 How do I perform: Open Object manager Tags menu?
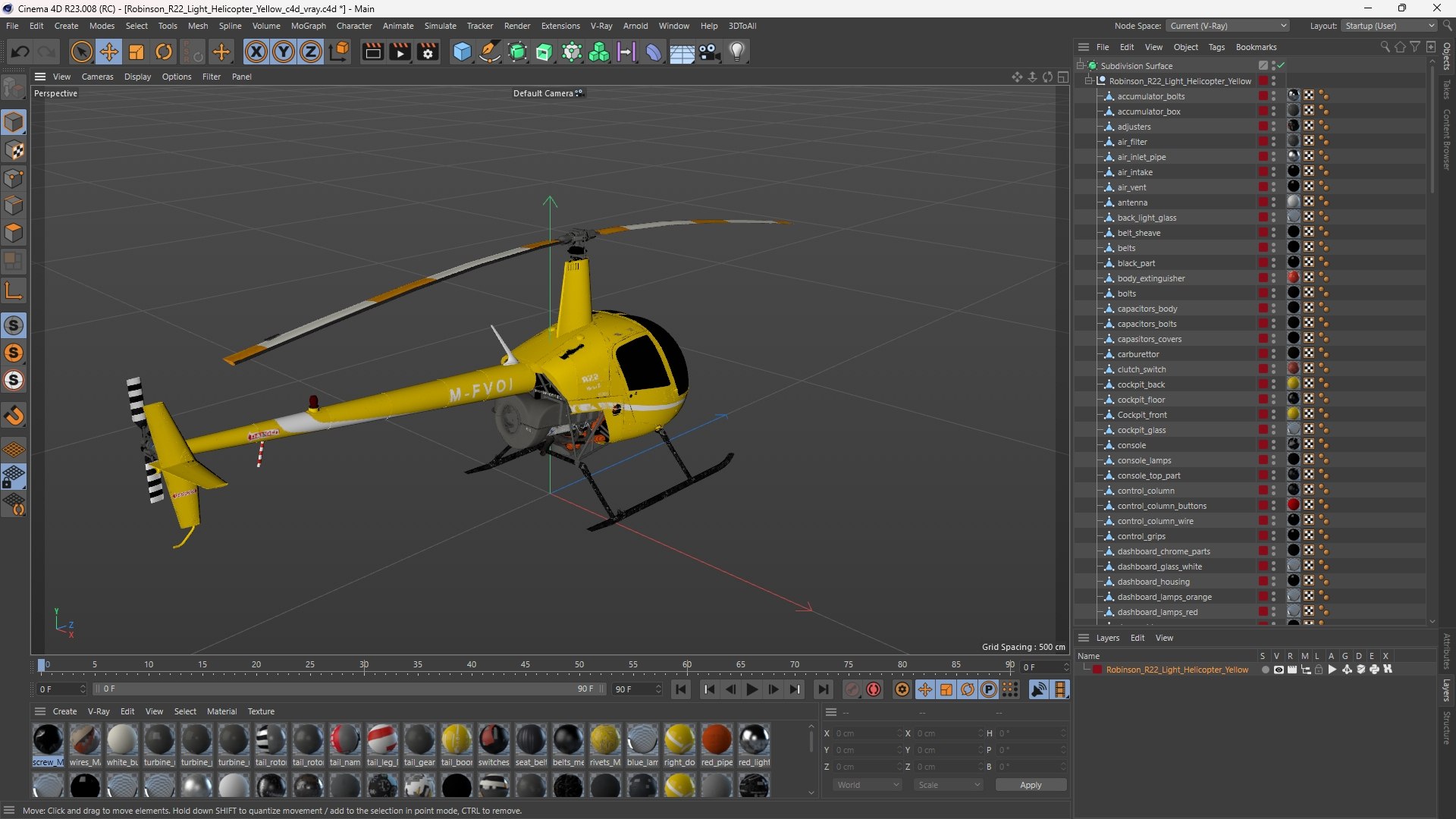[x=1216, y=47]
